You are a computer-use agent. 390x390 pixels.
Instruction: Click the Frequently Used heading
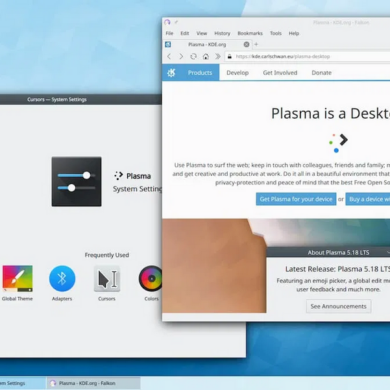(107, 255)
